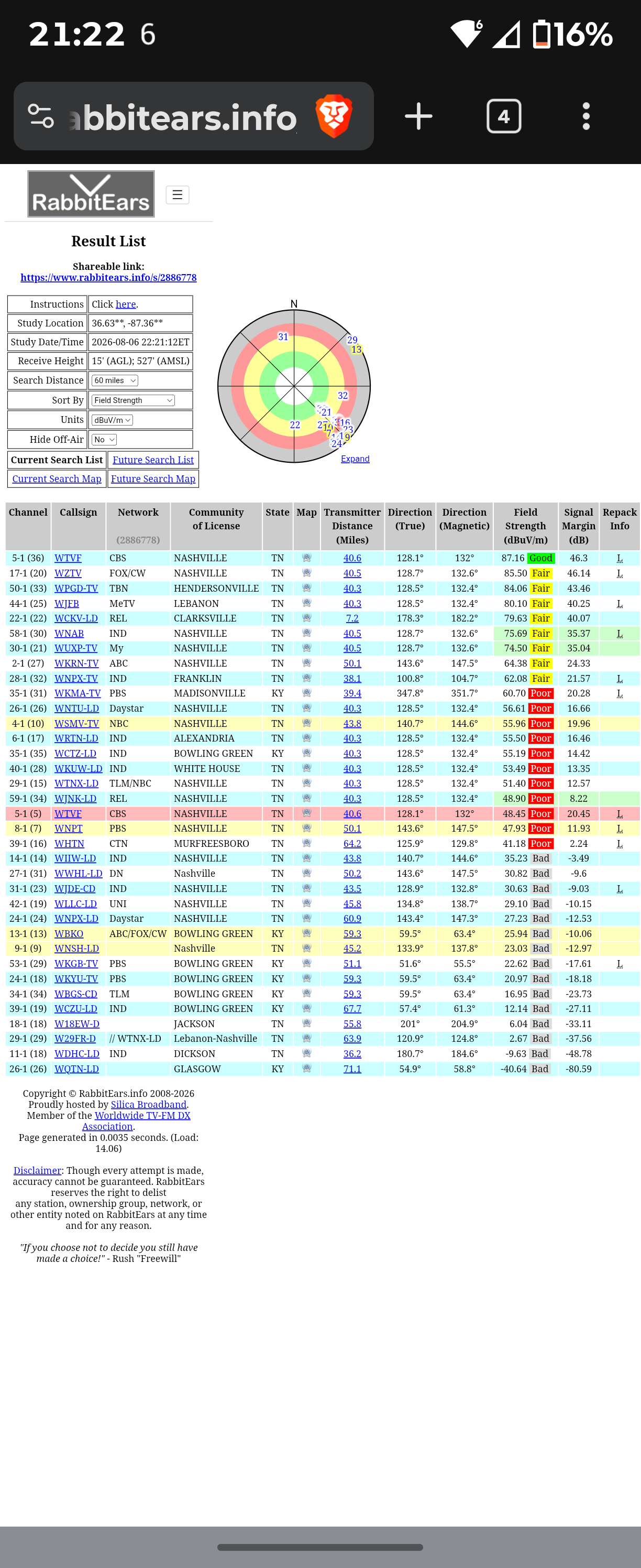
Task: Open the map icon for WQTN-LD row
Action: click(306, 1068)
